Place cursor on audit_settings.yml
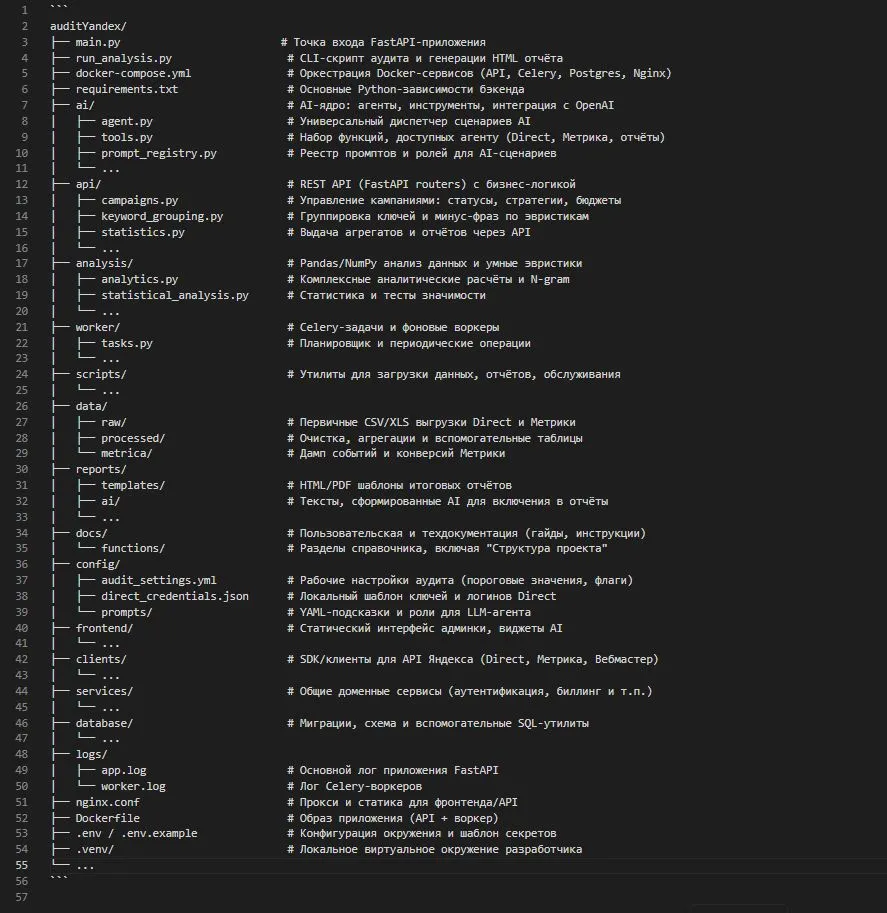The width and height of the screenshot is (887, 913). coord(159,580)
